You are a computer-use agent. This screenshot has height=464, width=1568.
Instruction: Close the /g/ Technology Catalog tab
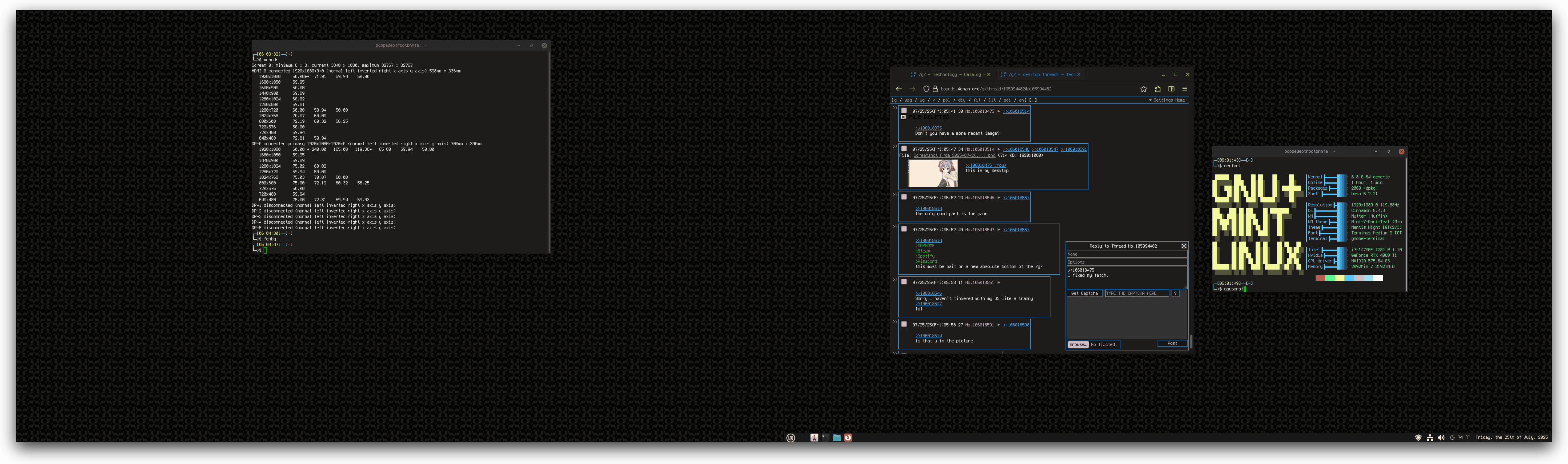(988, 74)
